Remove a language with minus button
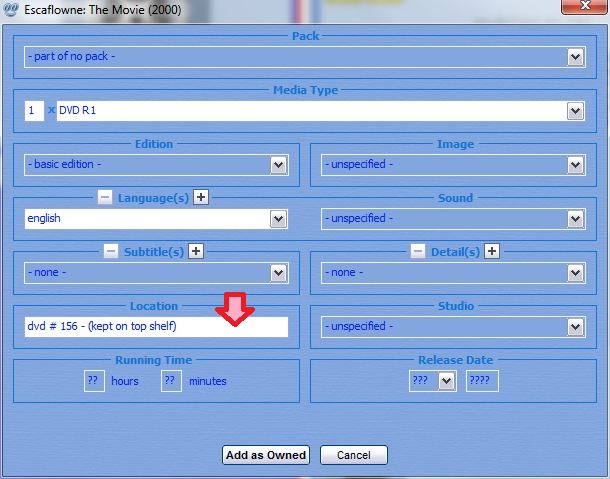Viewport: 610px width, 479px height. 105,197
